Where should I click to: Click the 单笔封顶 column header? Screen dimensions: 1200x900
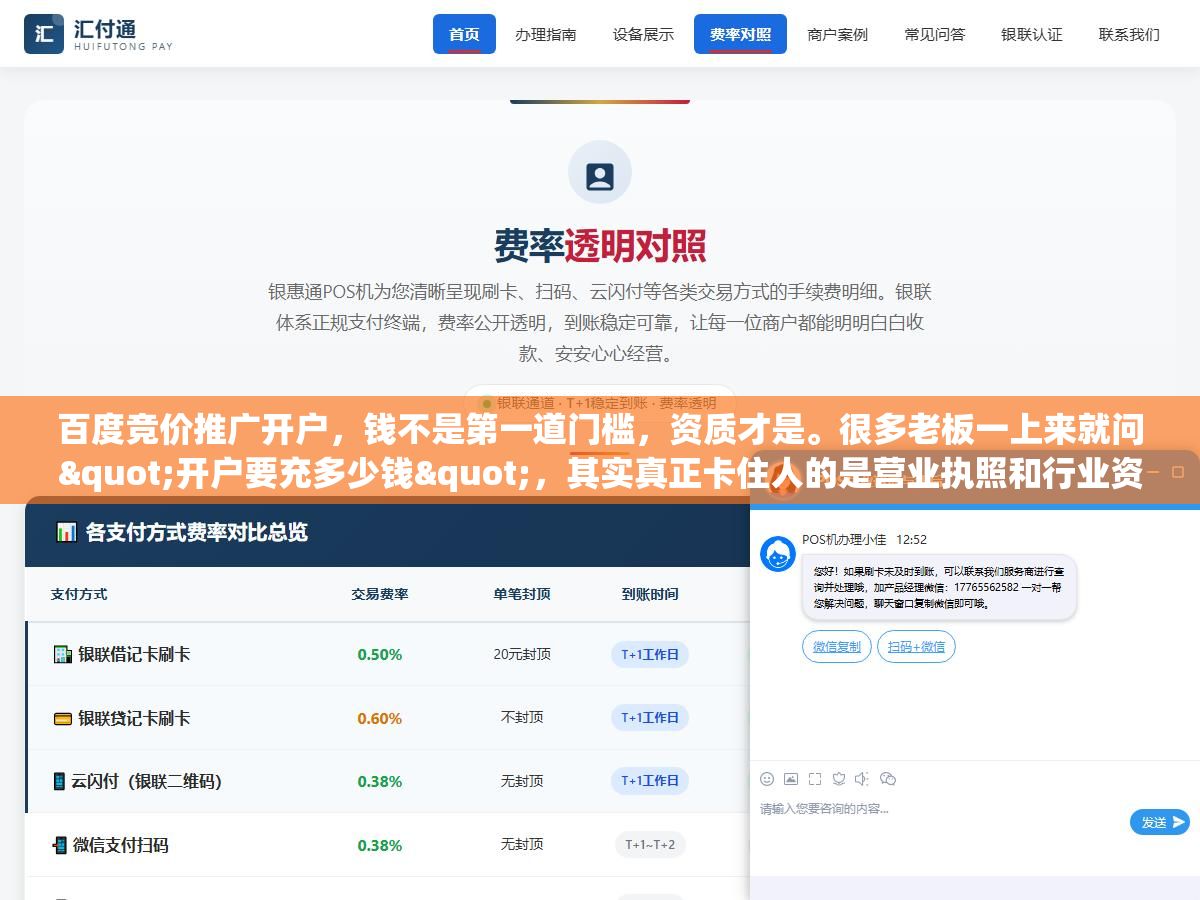(x=522, y=594)
